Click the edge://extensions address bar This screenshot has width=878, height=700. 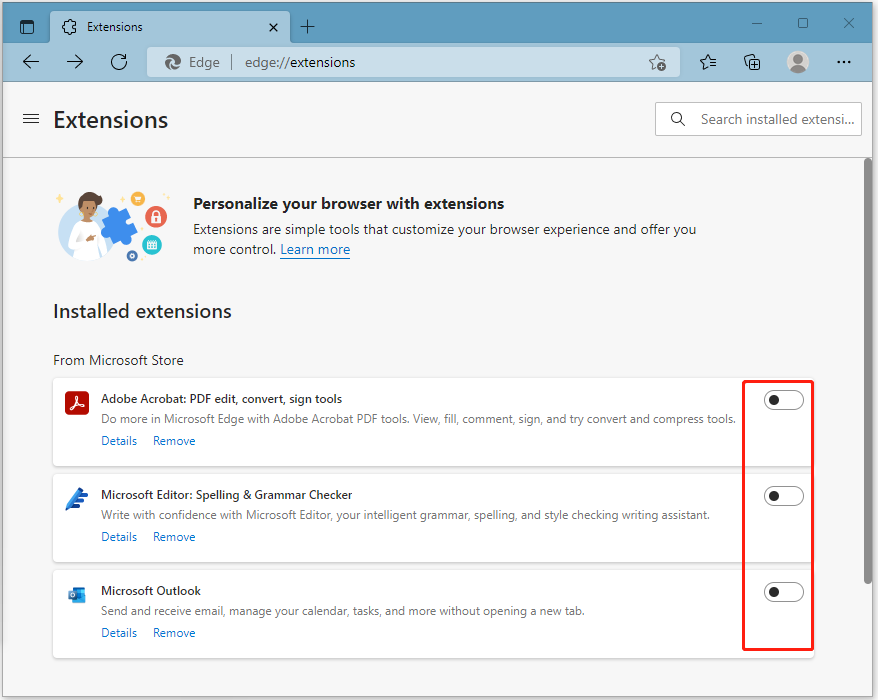point(413,62)
